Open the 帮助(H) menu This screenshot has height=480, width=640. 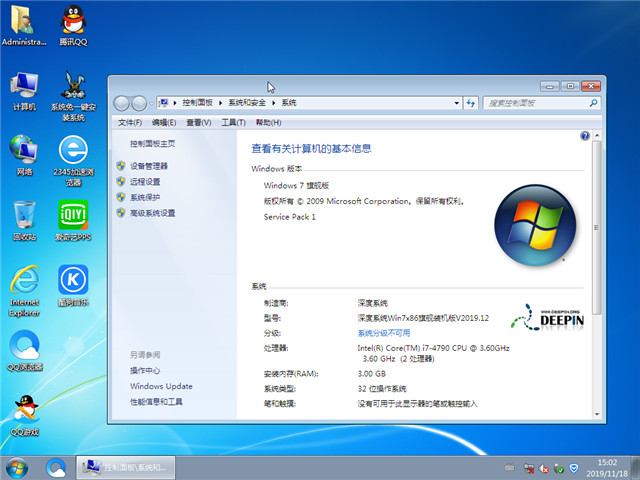(x=268, y=122)
